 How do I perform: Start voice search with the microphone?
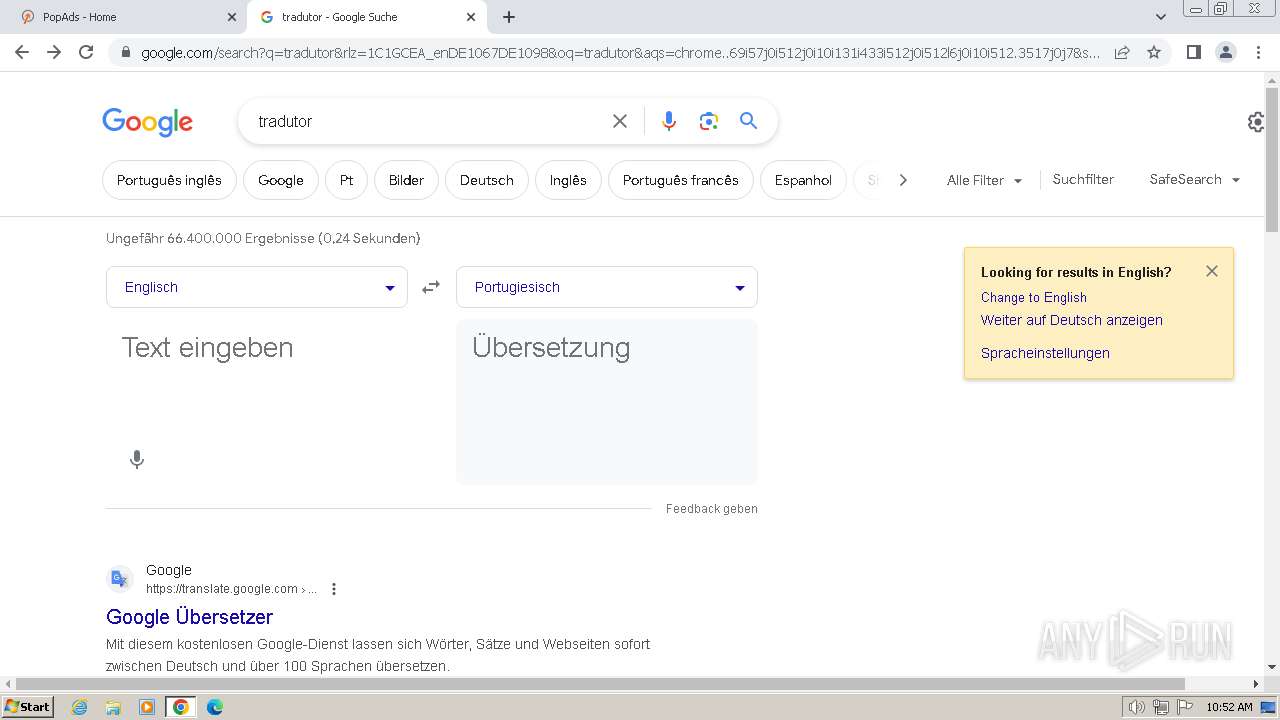pos(669,121)
